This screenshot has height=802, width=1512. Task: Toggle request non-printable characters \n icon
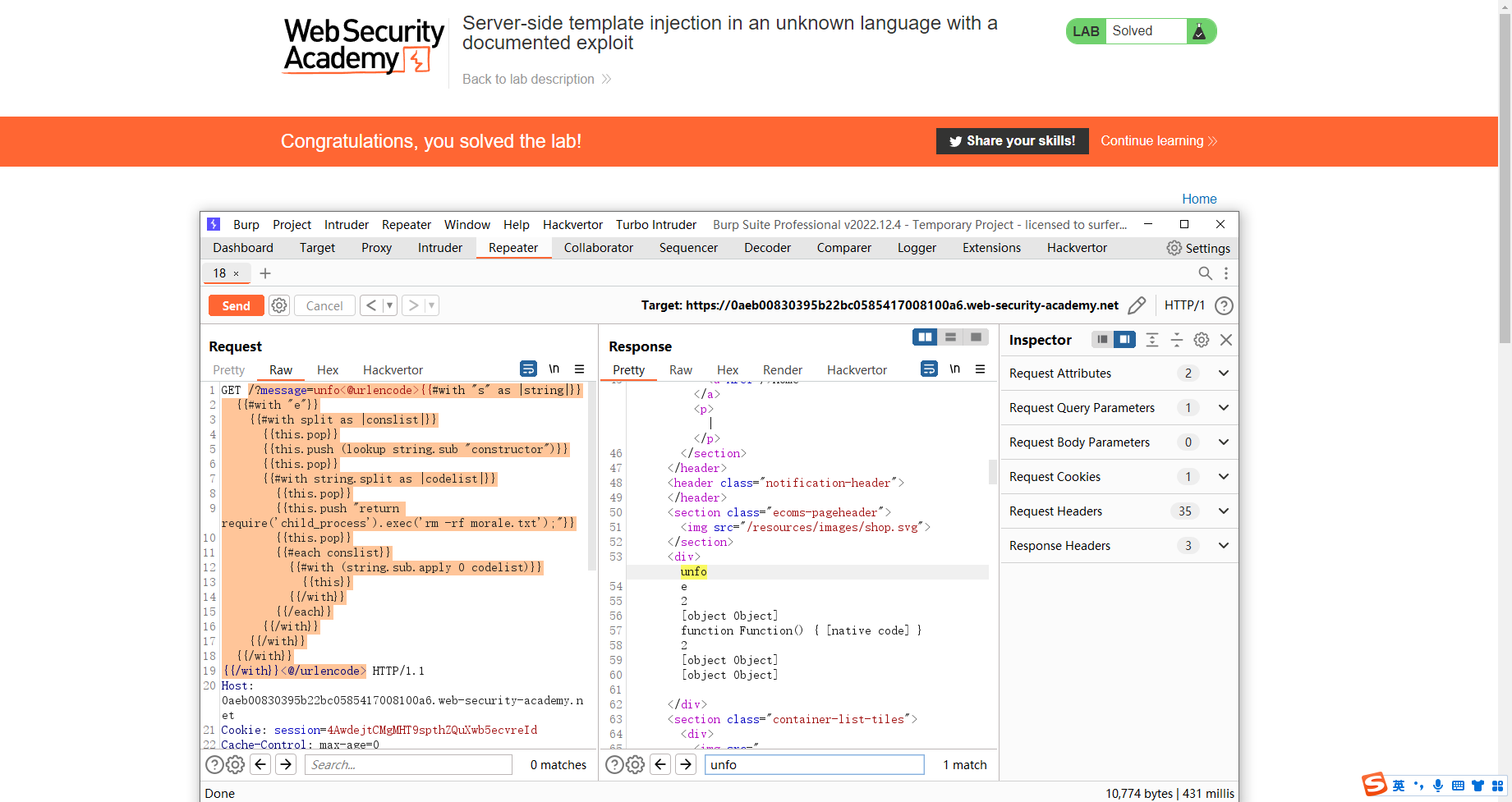tap(554, 369)
